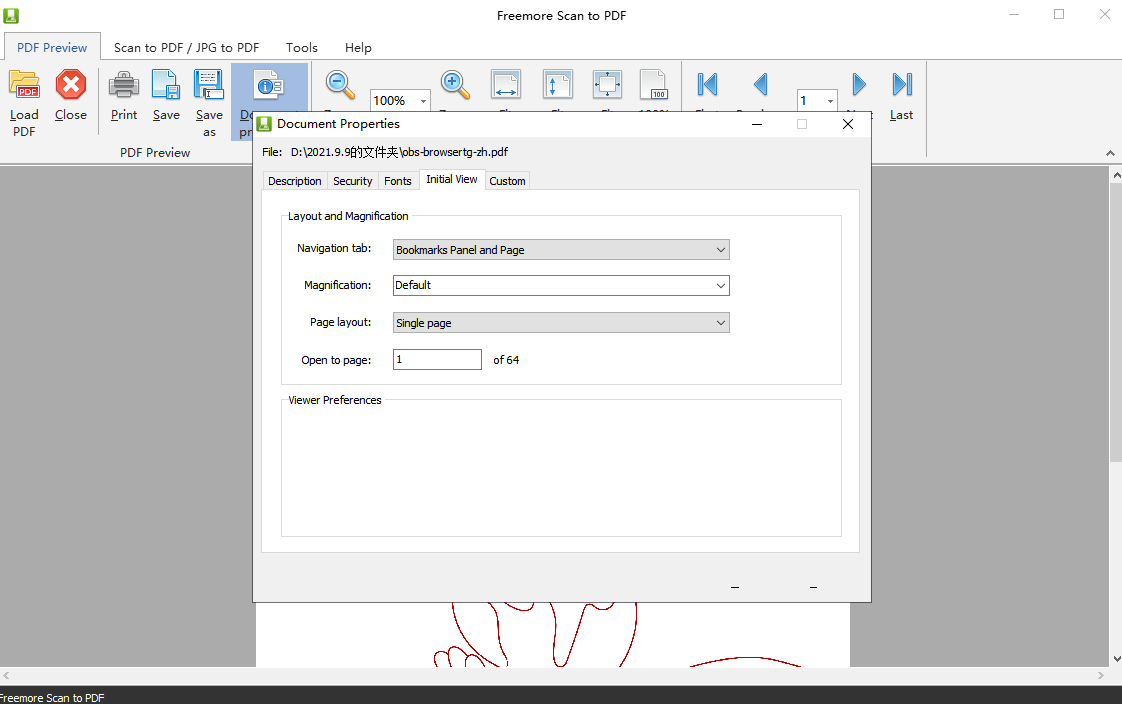Image resolution: width=1122 pixels, height=704 pixels.
Task: Click the vertical scrollbar down arrow
Action: [1116, 659]
